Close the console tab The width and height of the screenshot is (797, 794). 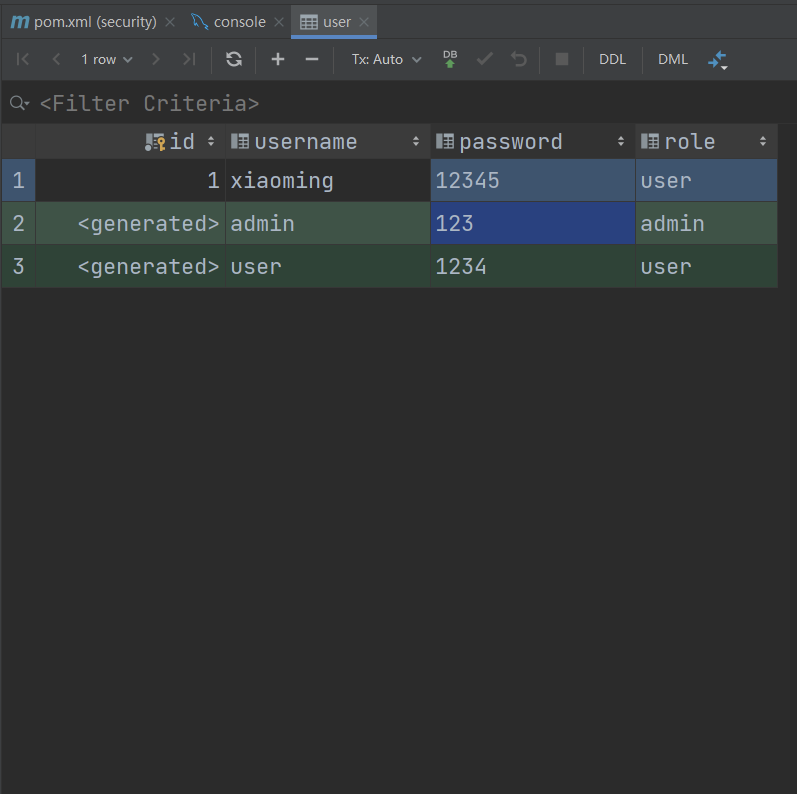tap(279, 22)
